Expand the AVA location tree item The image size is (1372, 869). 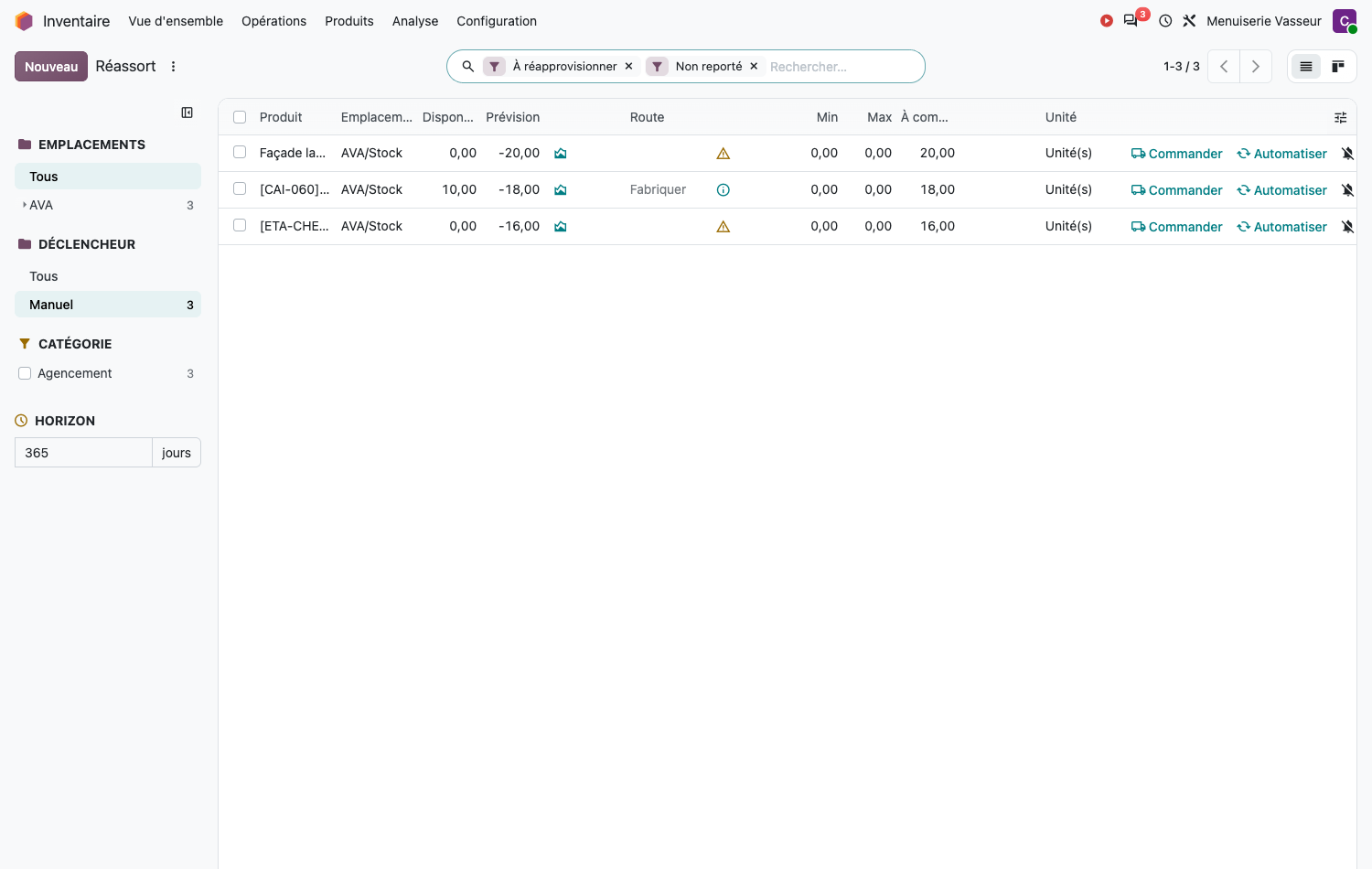(x=25, y=205)
